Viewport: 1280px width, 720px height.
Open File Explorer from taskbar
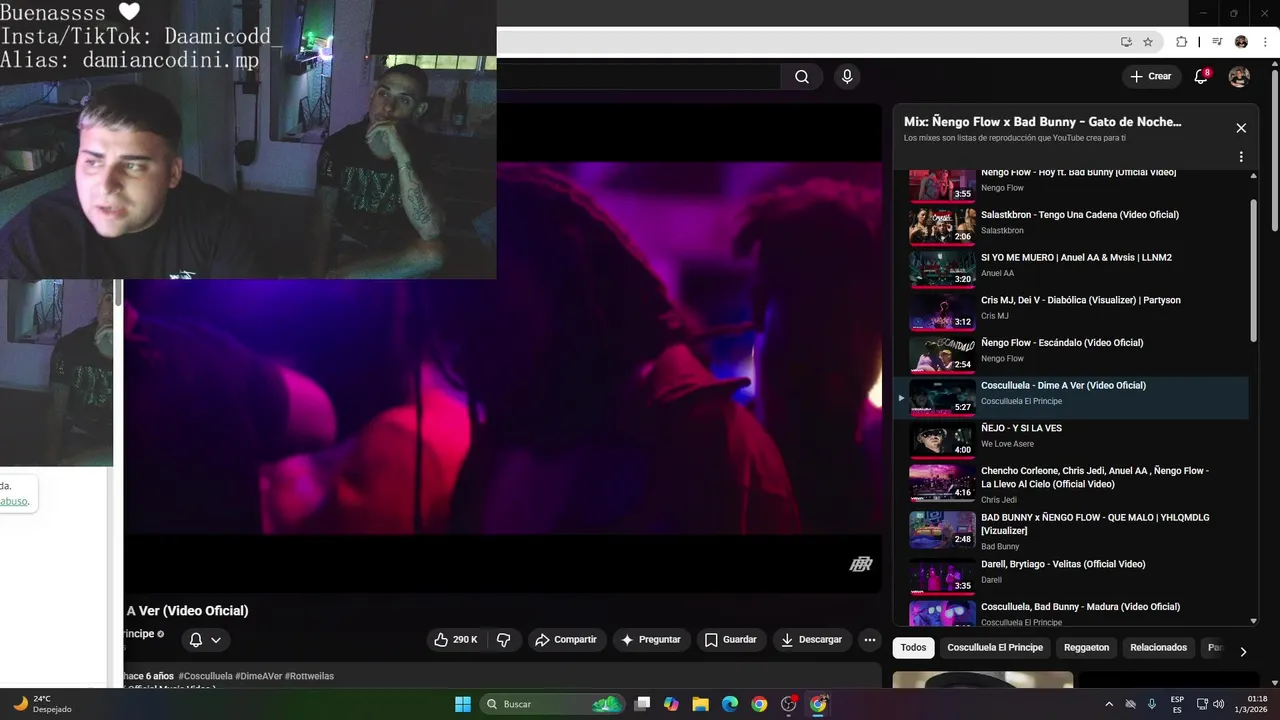(700, 704)
